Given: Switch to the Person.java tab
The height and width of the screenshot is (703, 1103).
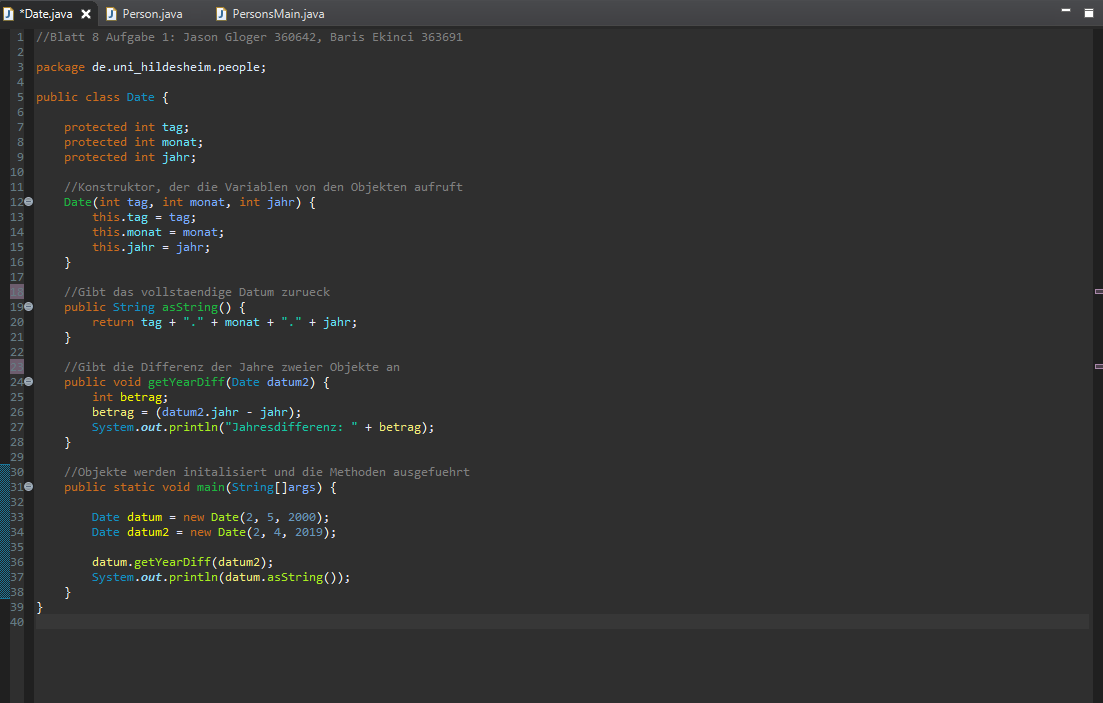Looking at the screenshot, I should [x=152, y=14].
